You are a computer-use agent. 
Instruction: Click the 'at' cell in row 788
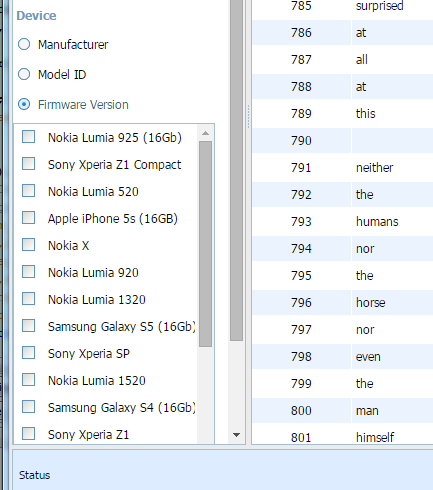pos(392,87)
